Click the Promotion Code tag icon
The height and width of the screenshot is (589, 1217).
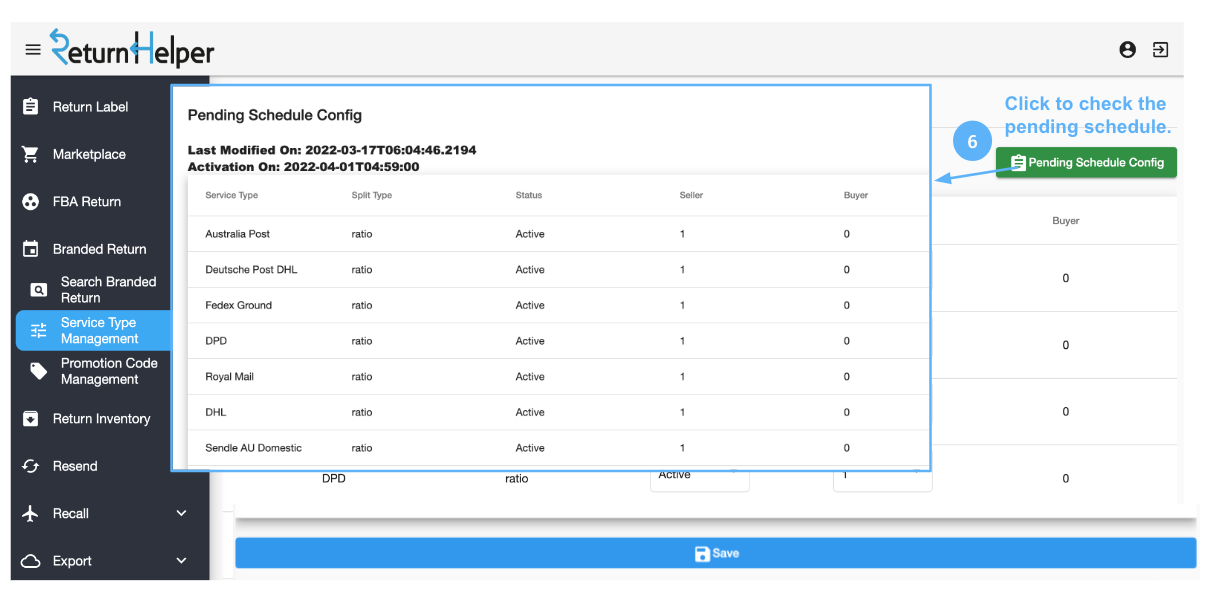(39, 371)
